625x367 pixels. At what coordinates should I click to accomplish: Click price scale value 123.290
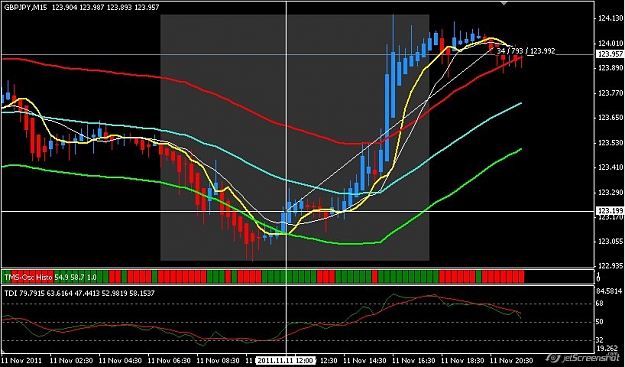(610, 193)
